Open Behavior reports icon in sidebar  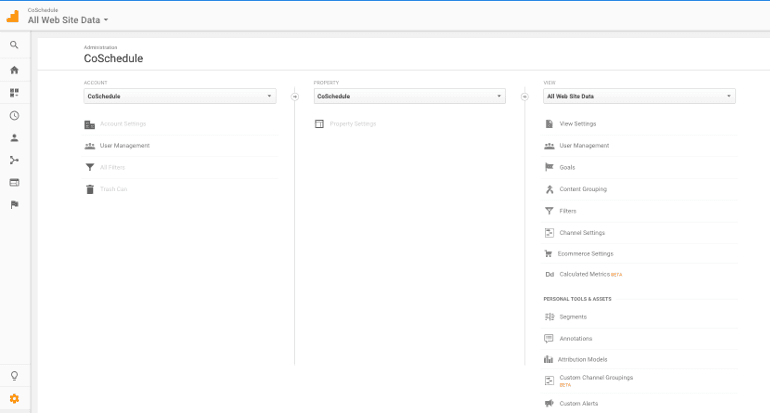click(x=14, y=183)
